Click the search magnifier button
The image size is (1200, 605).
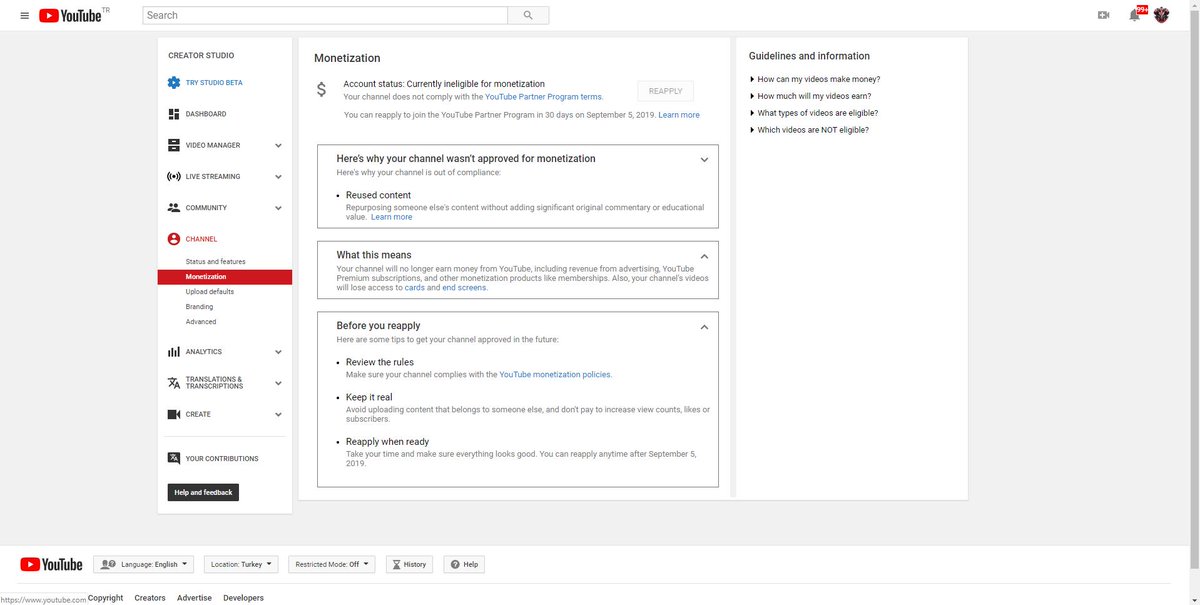click(x=528, y=16)
